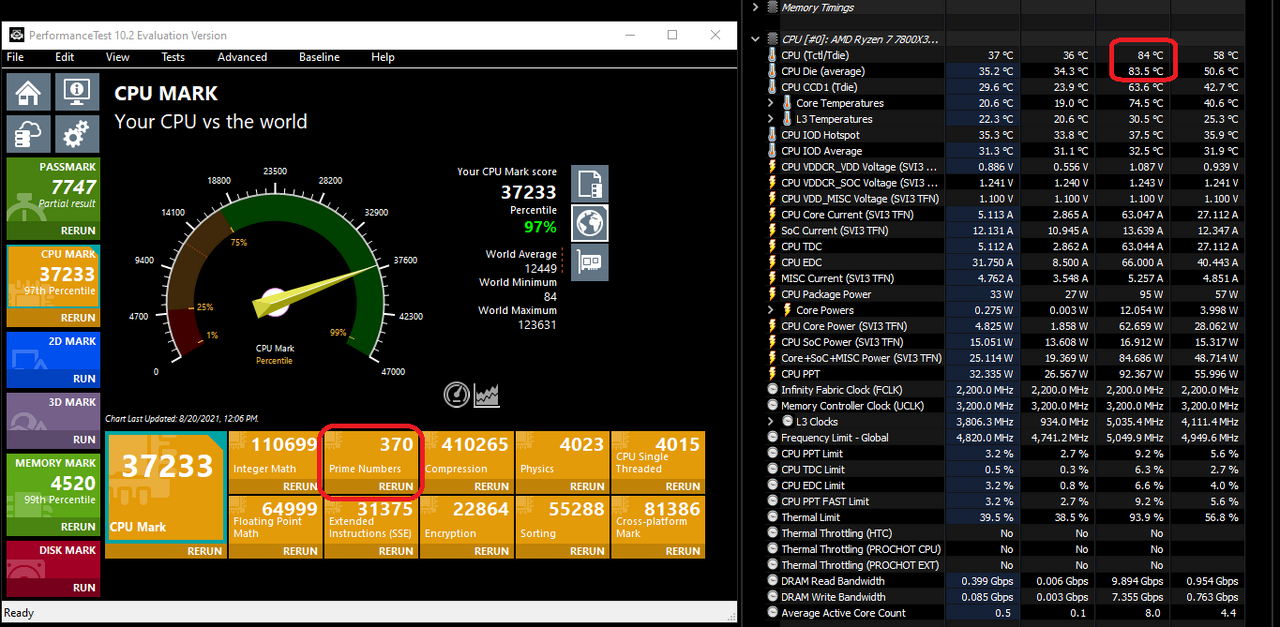1280x627 pixels.
Task: Run the 3D Mark test
Action: (84, 440)
